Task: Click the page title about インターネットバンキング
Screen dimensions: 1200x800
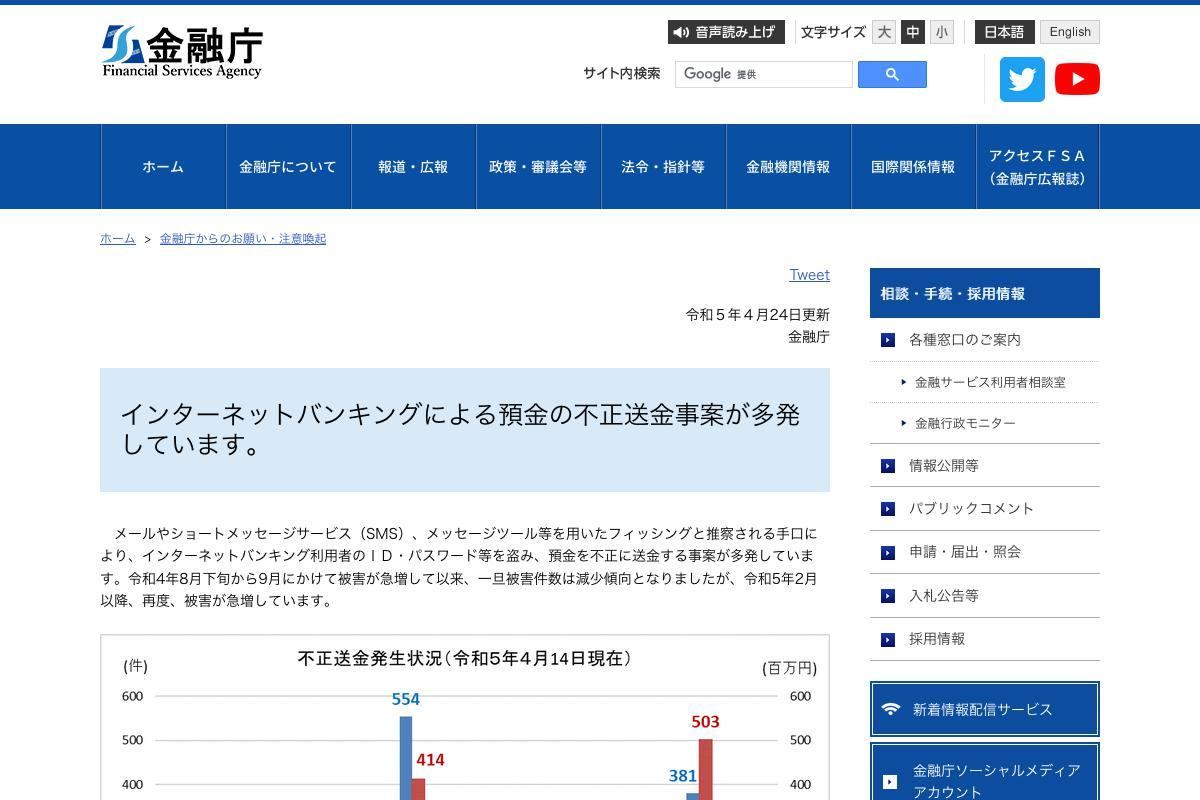Action: click(x=465, y=430)
